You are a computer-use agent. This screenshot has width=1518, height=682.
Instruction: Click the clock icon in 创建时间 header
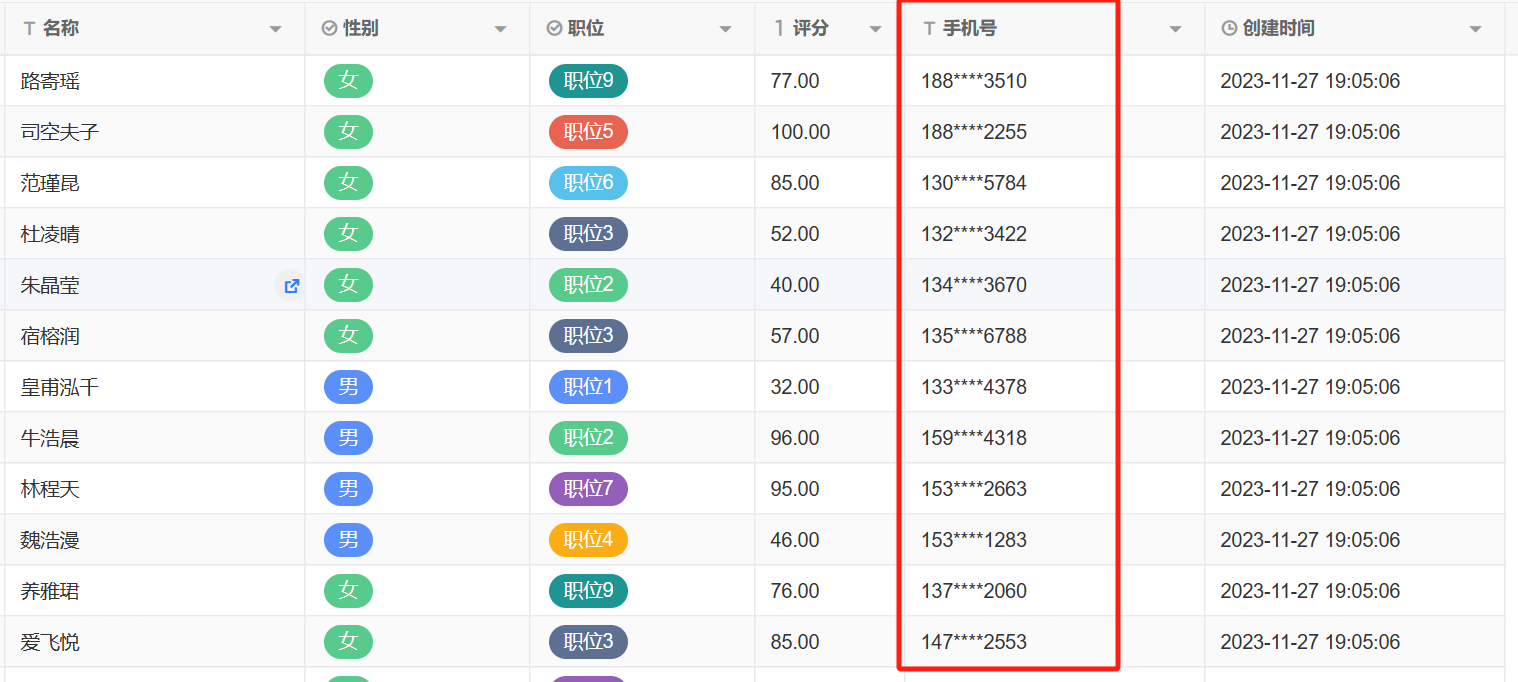tap(1229, 29)
